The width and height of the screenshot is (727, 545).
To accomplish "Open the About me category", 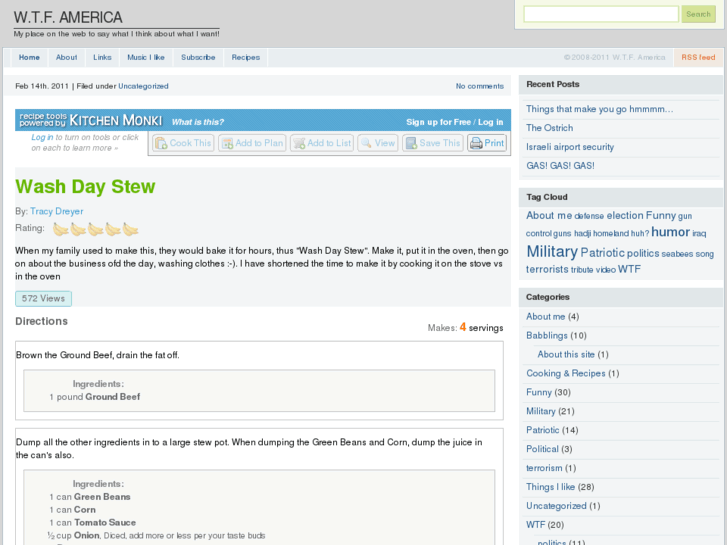I will point(545,317).
